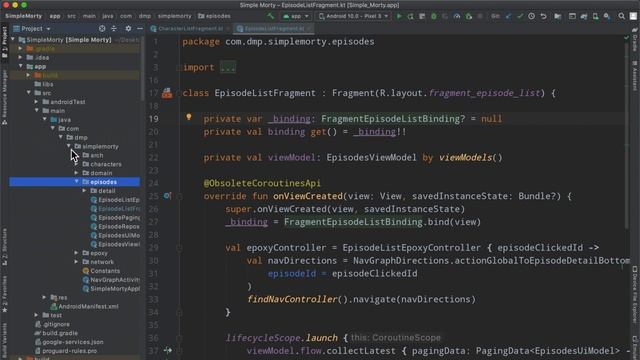The image size is (640, 360).
Task: Collapse all nodes in Project panel
Action: 114,29
